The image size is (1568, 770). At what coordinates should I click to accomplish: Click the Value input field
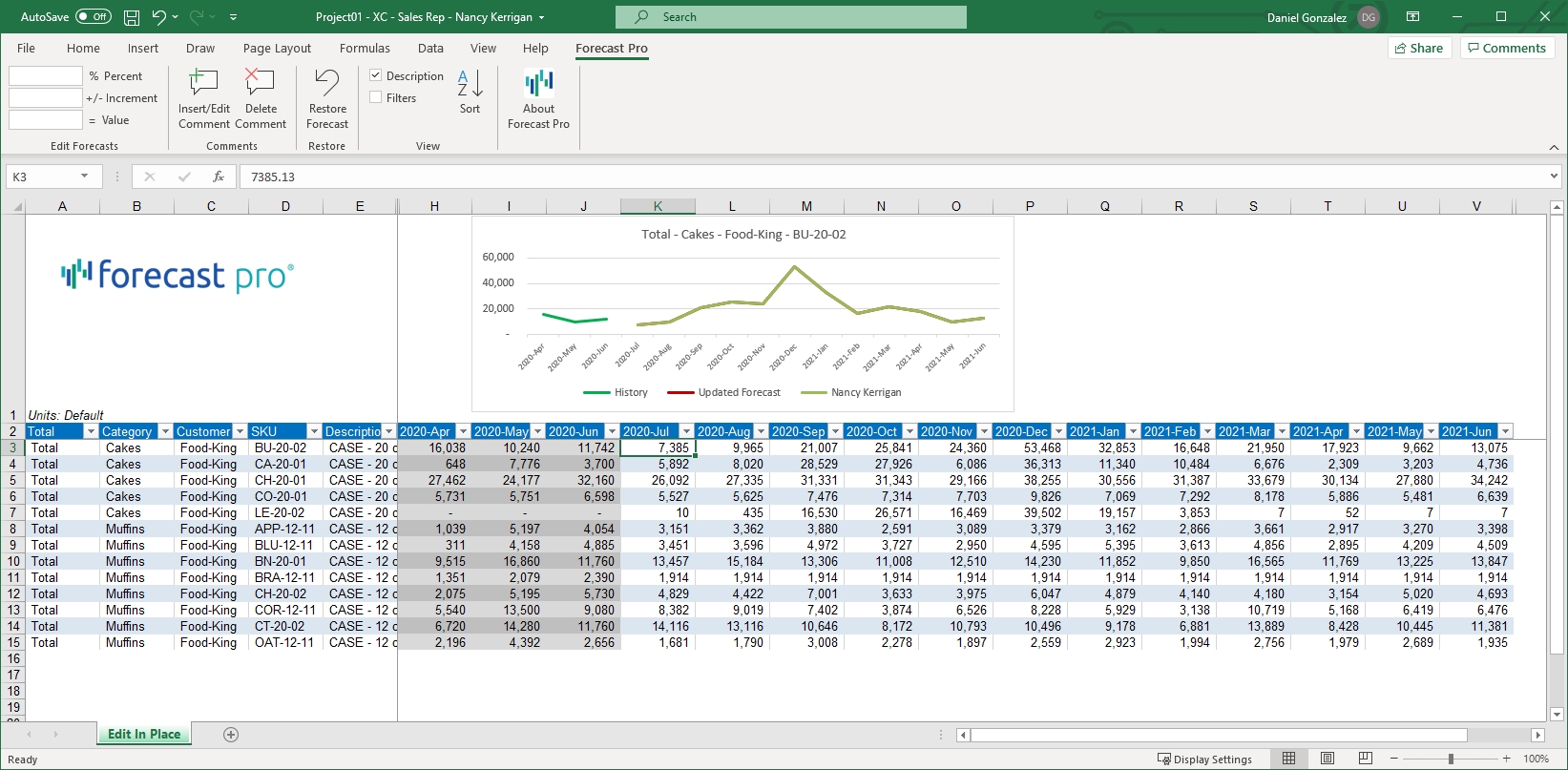point(46,119)
